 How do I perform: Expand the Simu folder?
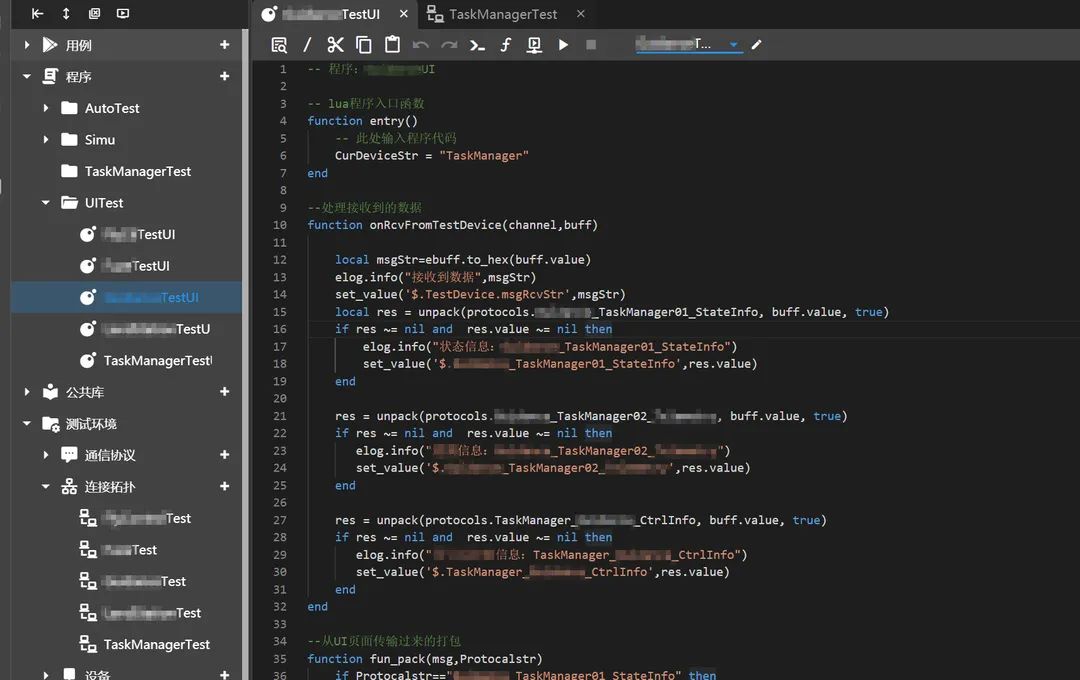click(45, 140)
